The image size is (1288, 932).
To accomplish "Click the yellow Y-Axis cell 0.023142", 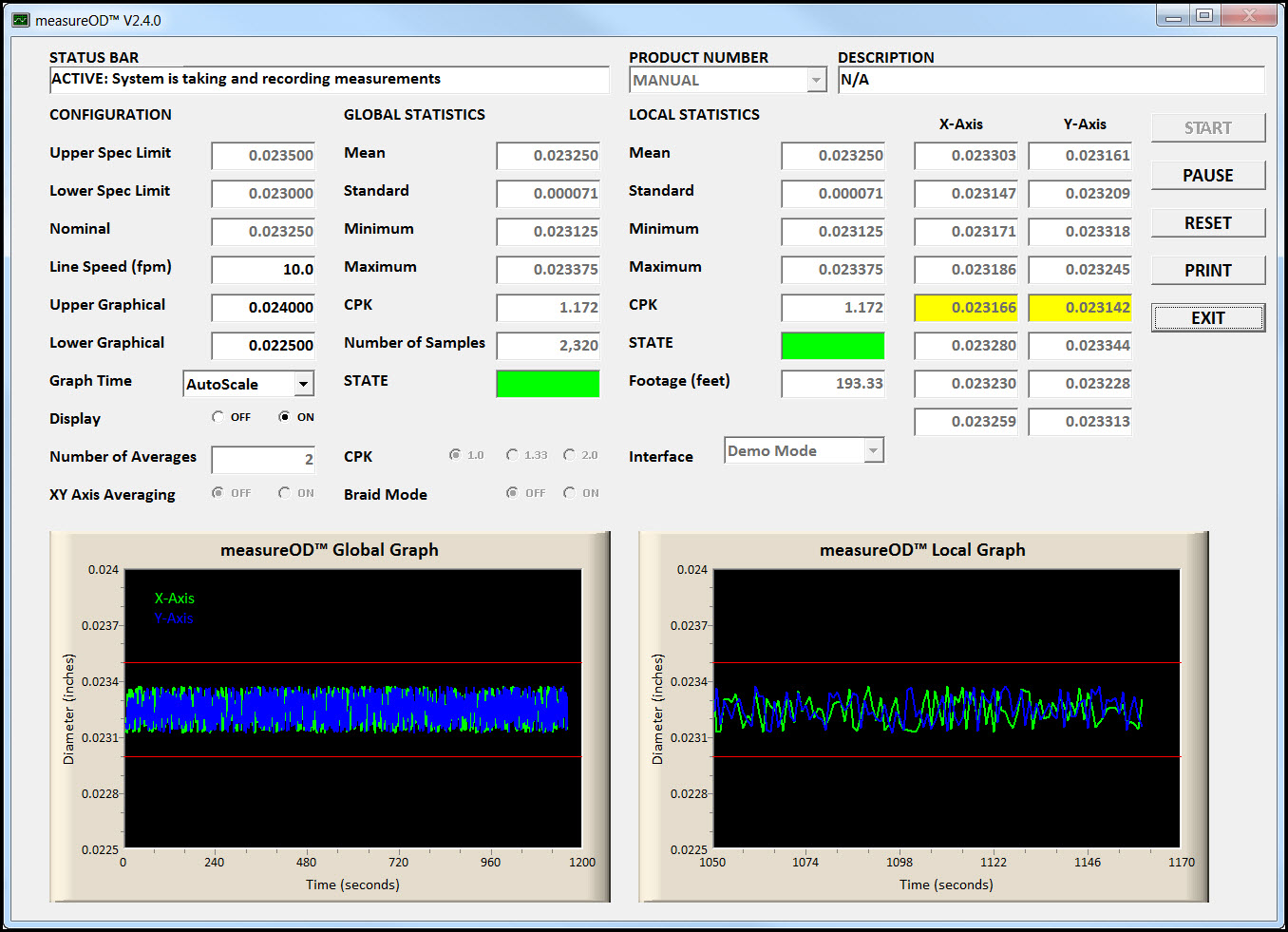I will tap(1080, 308).
